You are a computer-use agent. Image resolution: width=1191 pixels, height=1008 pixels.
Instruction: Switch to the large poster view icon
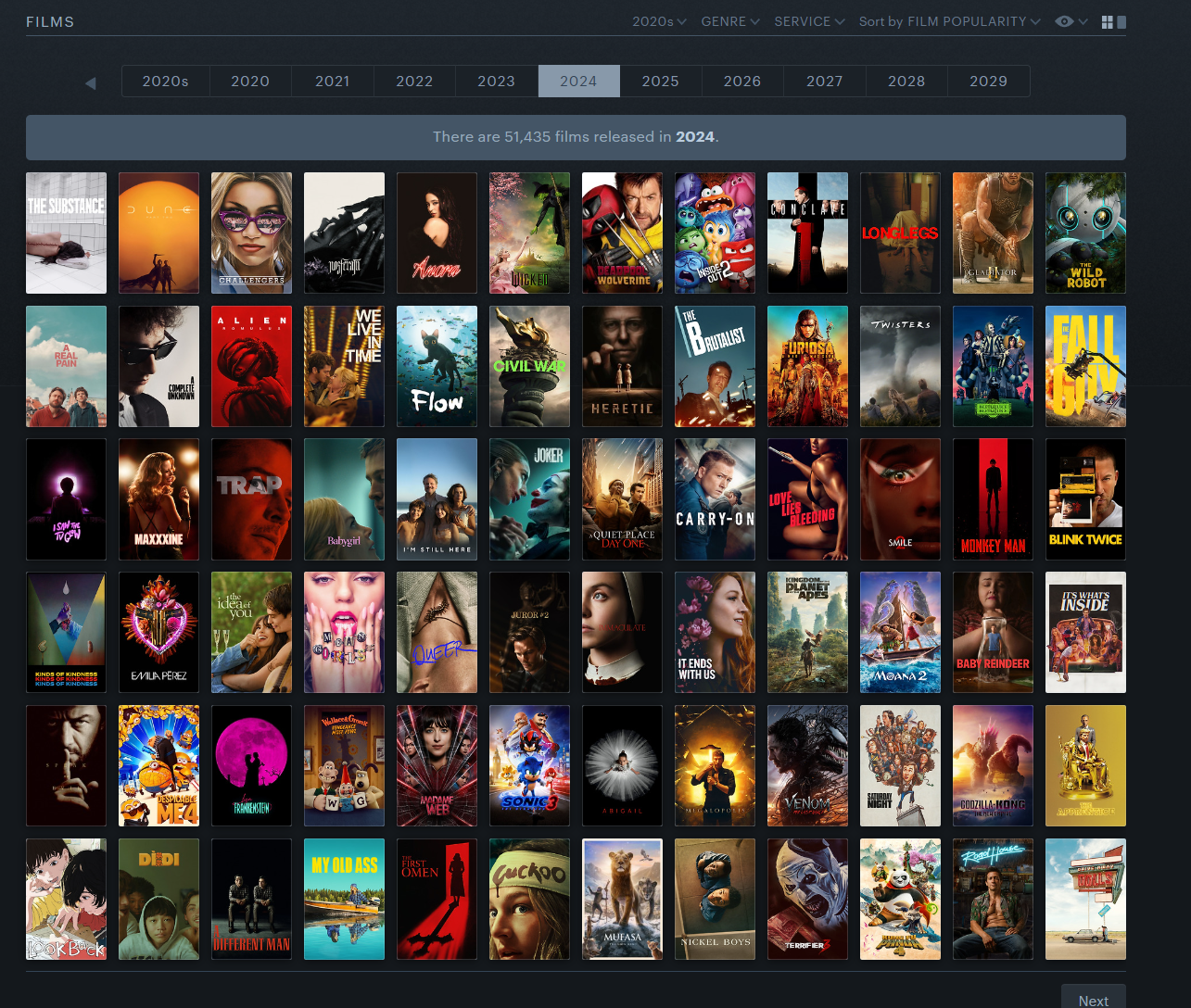(x=1121, y=21)
